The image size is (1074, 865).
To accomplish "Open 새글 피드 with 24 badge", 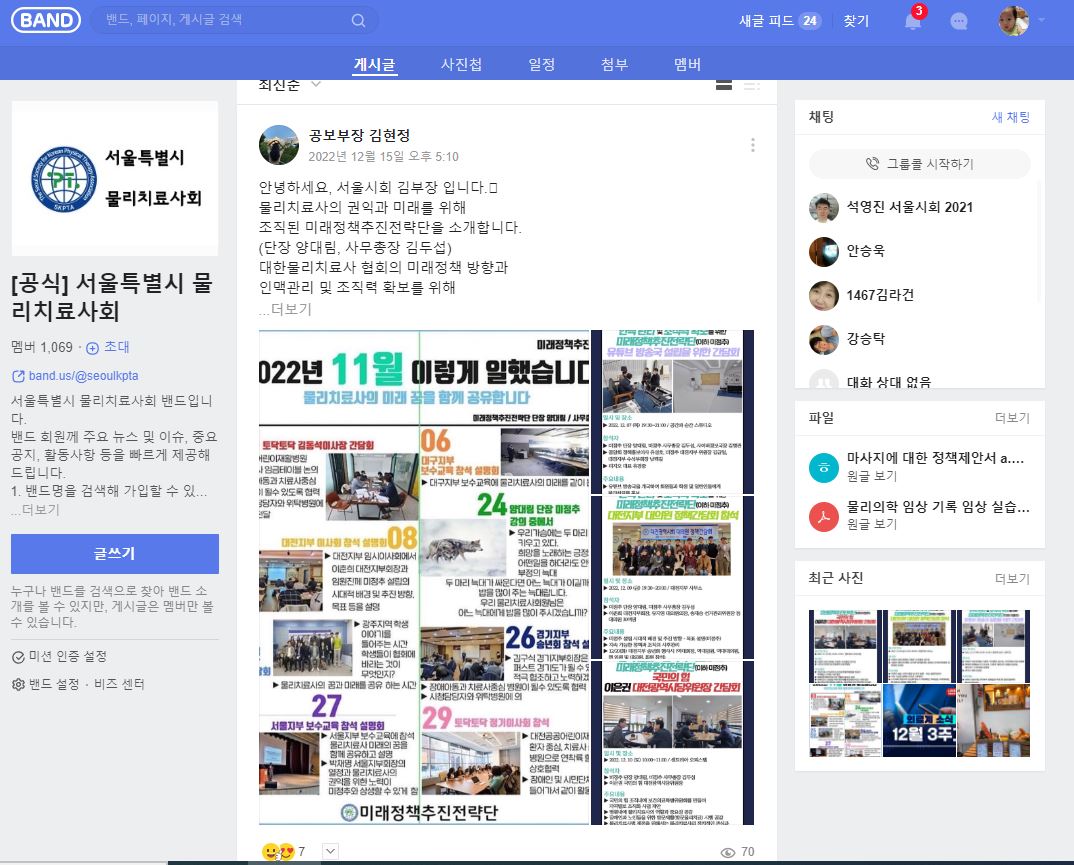I will tap(779, 21).
